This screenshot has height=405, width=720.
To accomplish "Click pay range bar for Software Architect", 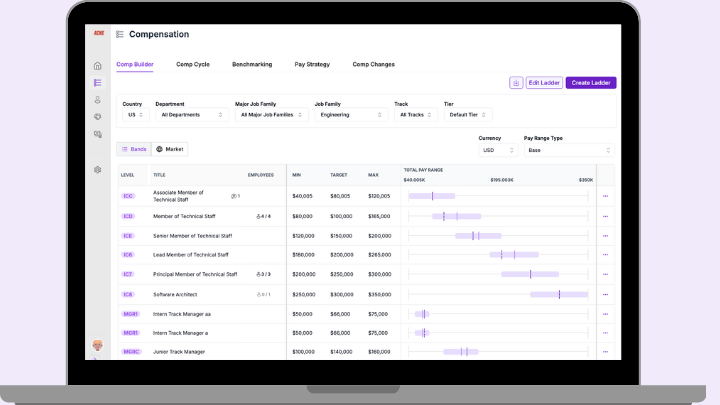I will pos(558,295).
